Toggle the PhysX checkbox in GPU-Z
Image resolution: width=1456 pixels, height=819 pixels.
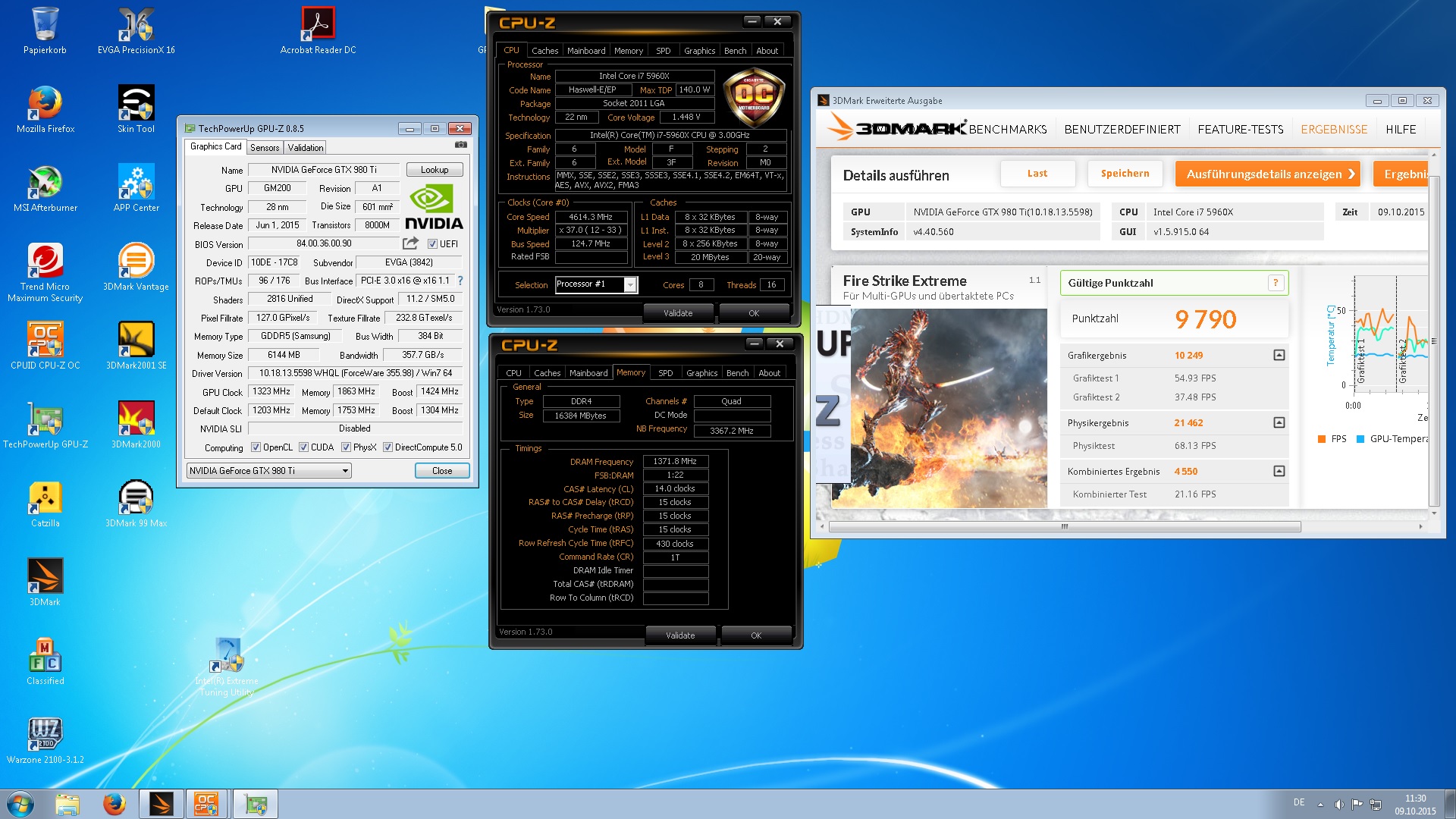(346, 447)
